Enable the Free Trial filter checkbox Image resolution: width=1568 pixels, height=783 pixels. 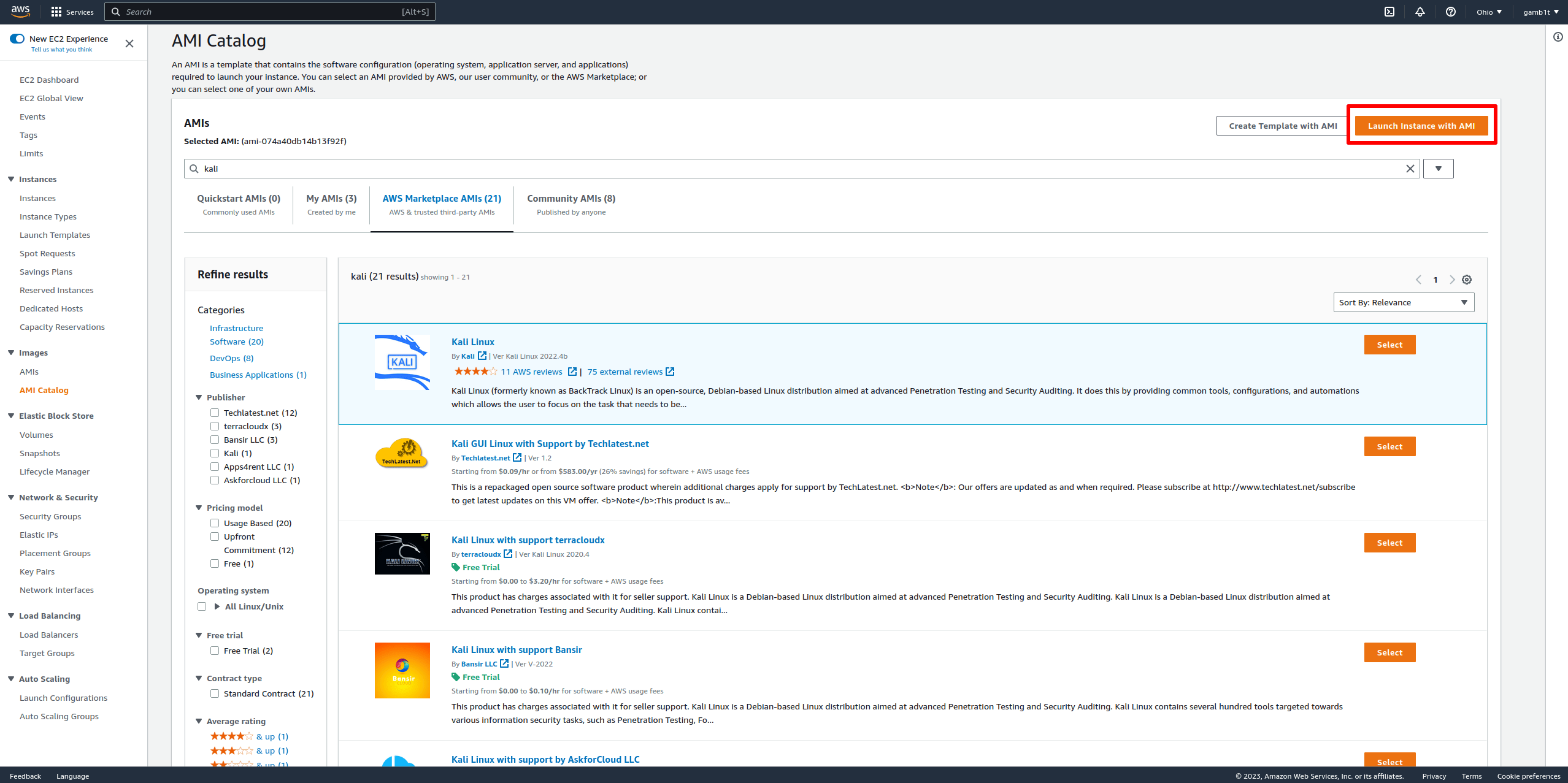[215, 651]
